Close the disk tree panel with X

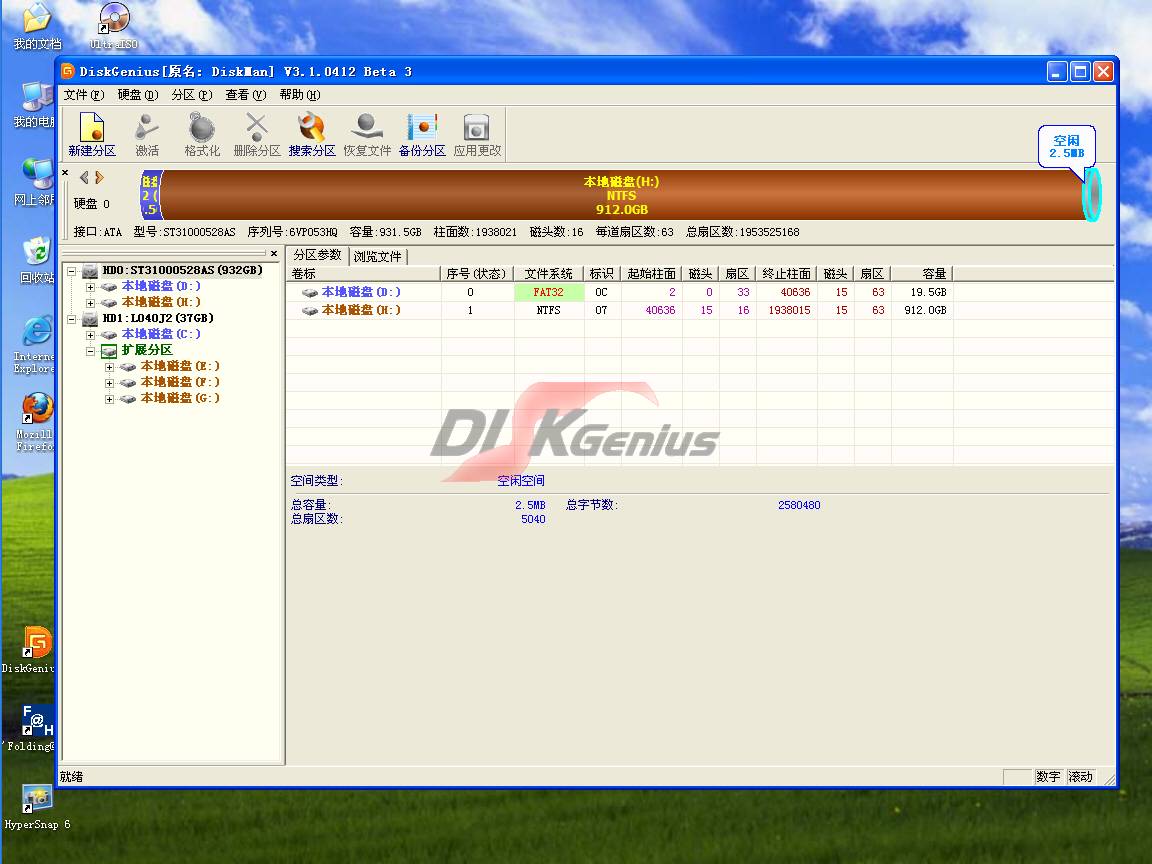pos(274,253)
